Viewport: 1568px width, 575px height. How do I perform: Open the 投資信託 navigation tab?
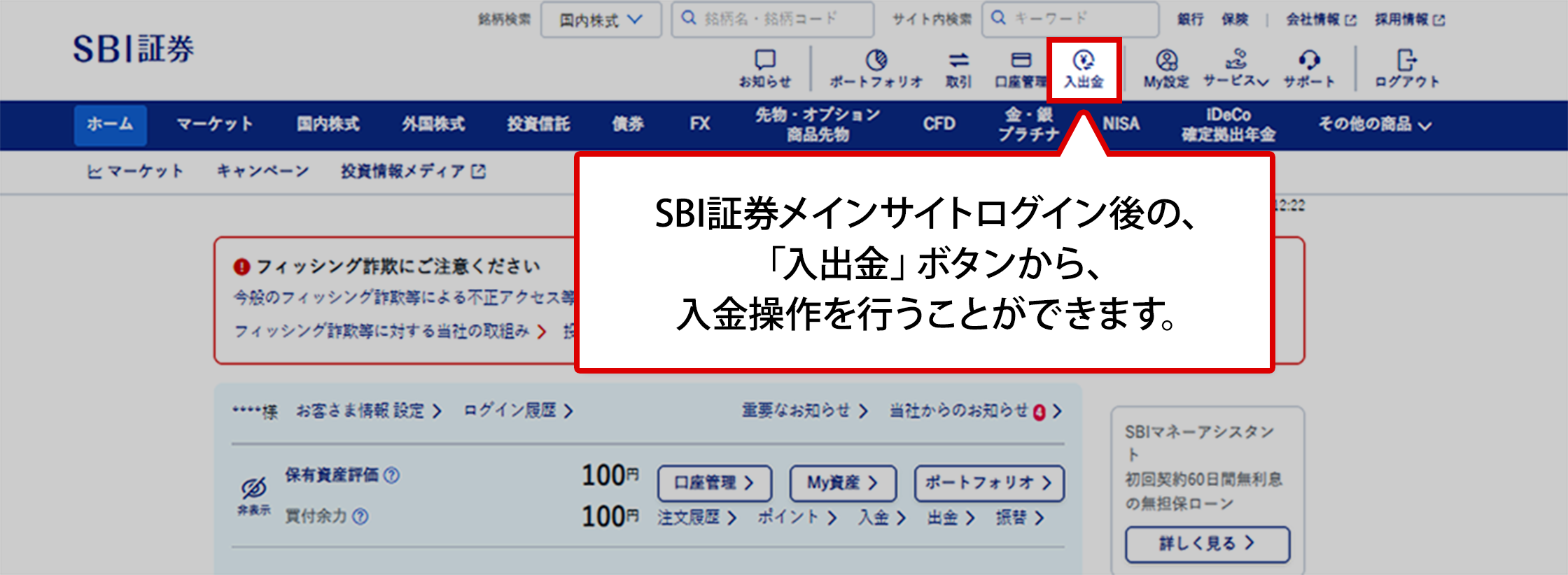(538, 125)
